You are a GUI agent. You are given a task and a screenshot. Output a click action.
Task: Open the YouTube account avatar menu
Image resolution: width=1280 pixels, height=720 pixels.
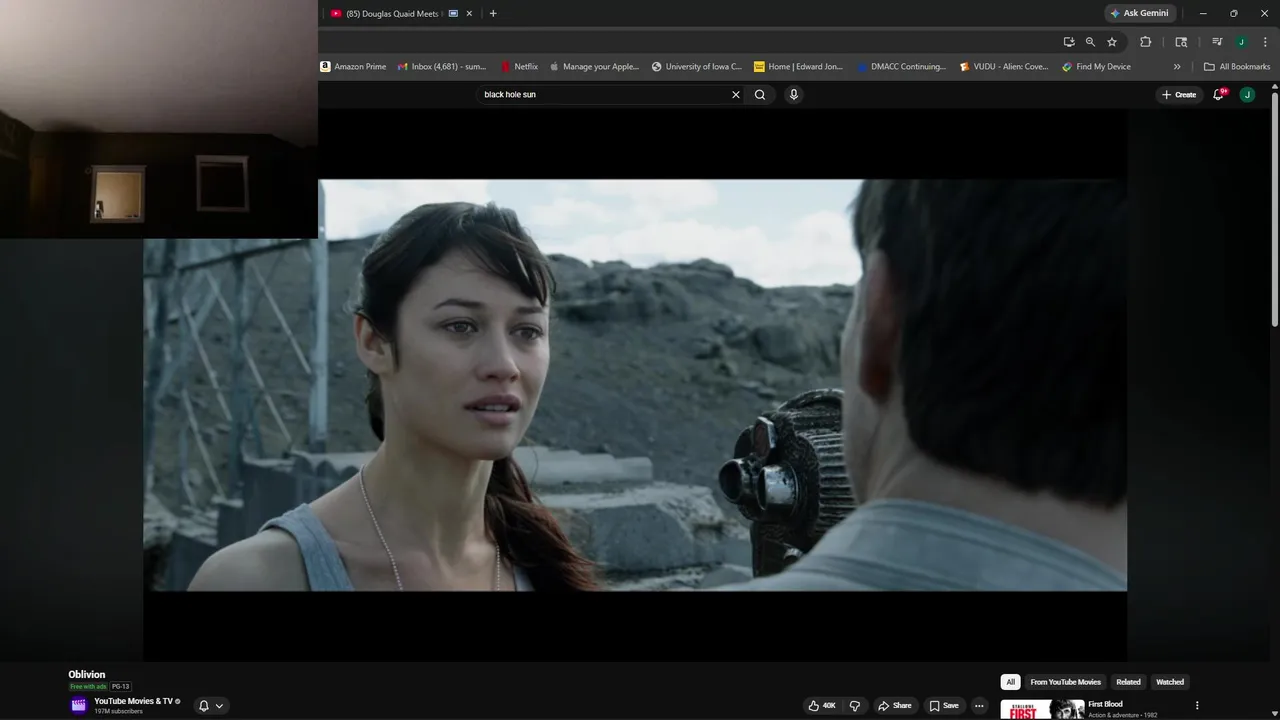pos(1247,94)
